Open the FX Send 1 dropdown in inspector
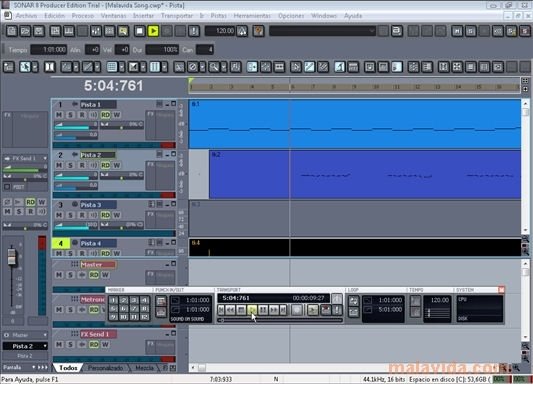This screenshot has height=399, width=533. pos(25,158)
